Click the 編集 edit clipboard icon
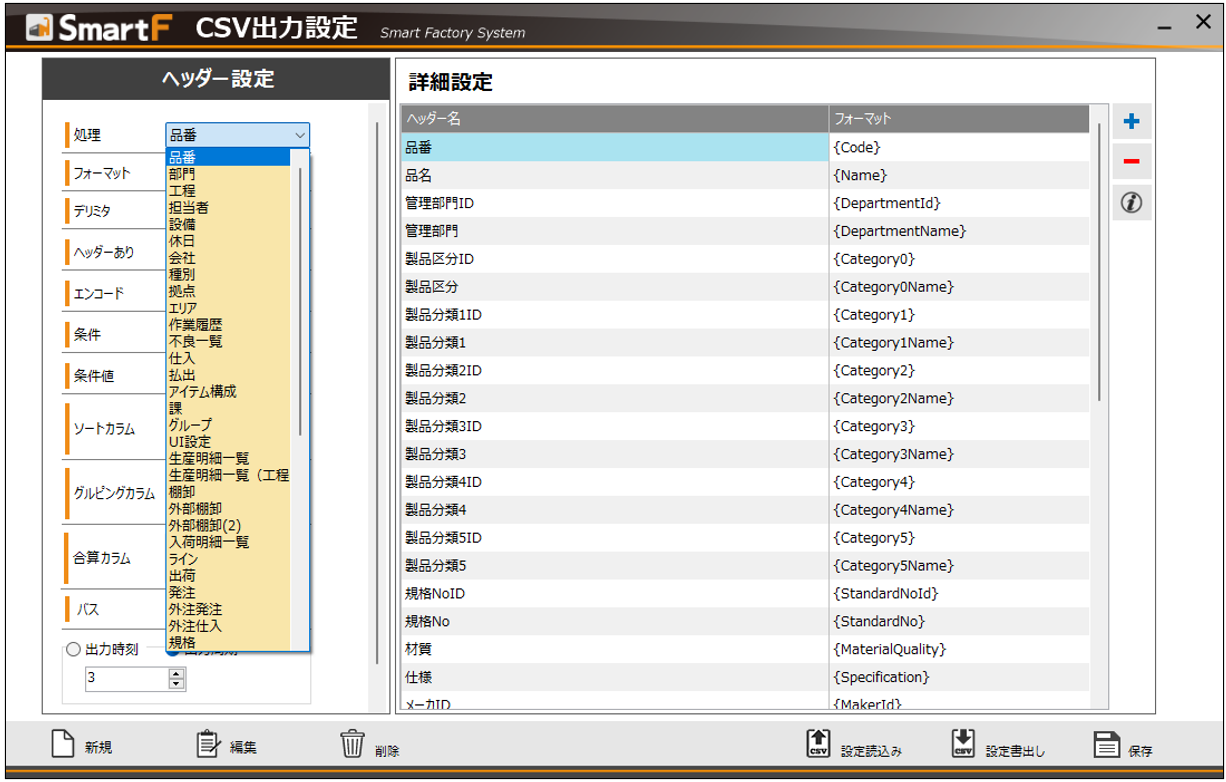This screenshot has width=1226, height=782. click(x=208, y=745)
